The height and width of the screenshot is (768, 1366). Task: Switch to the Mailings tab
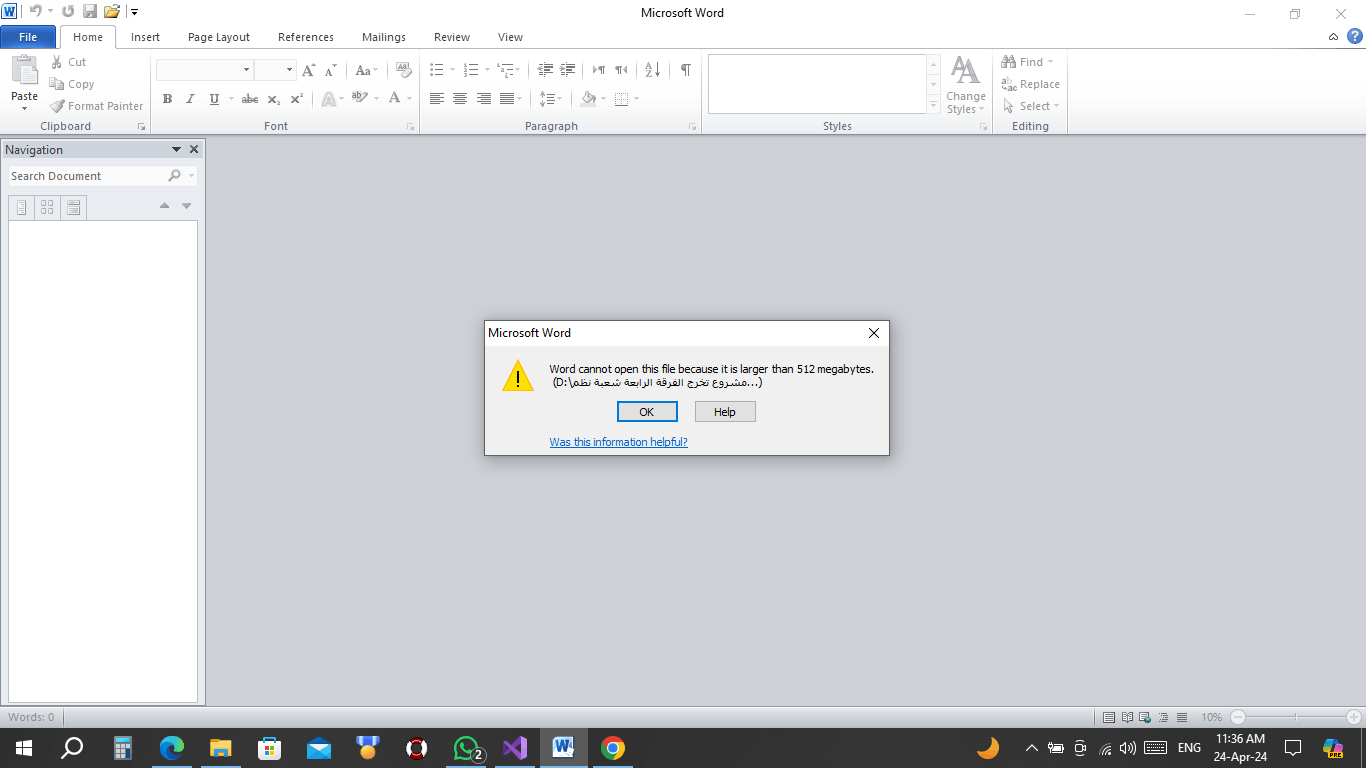(x=384, y=37)
